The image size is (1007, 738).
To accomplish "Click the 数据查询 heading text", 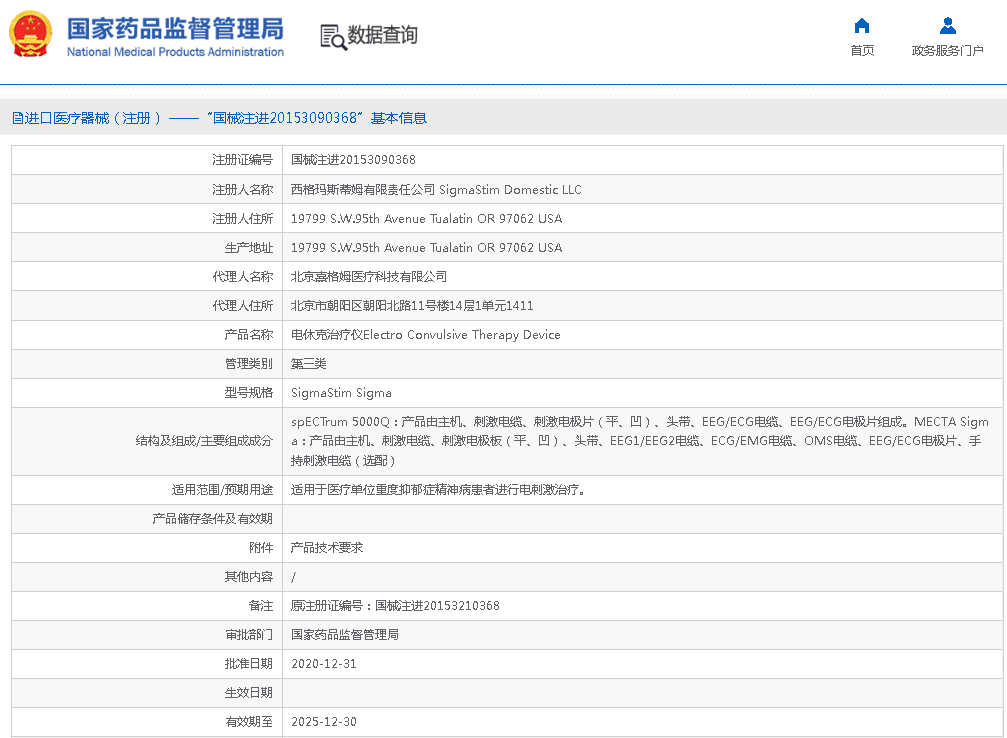I will click(382, 35).
